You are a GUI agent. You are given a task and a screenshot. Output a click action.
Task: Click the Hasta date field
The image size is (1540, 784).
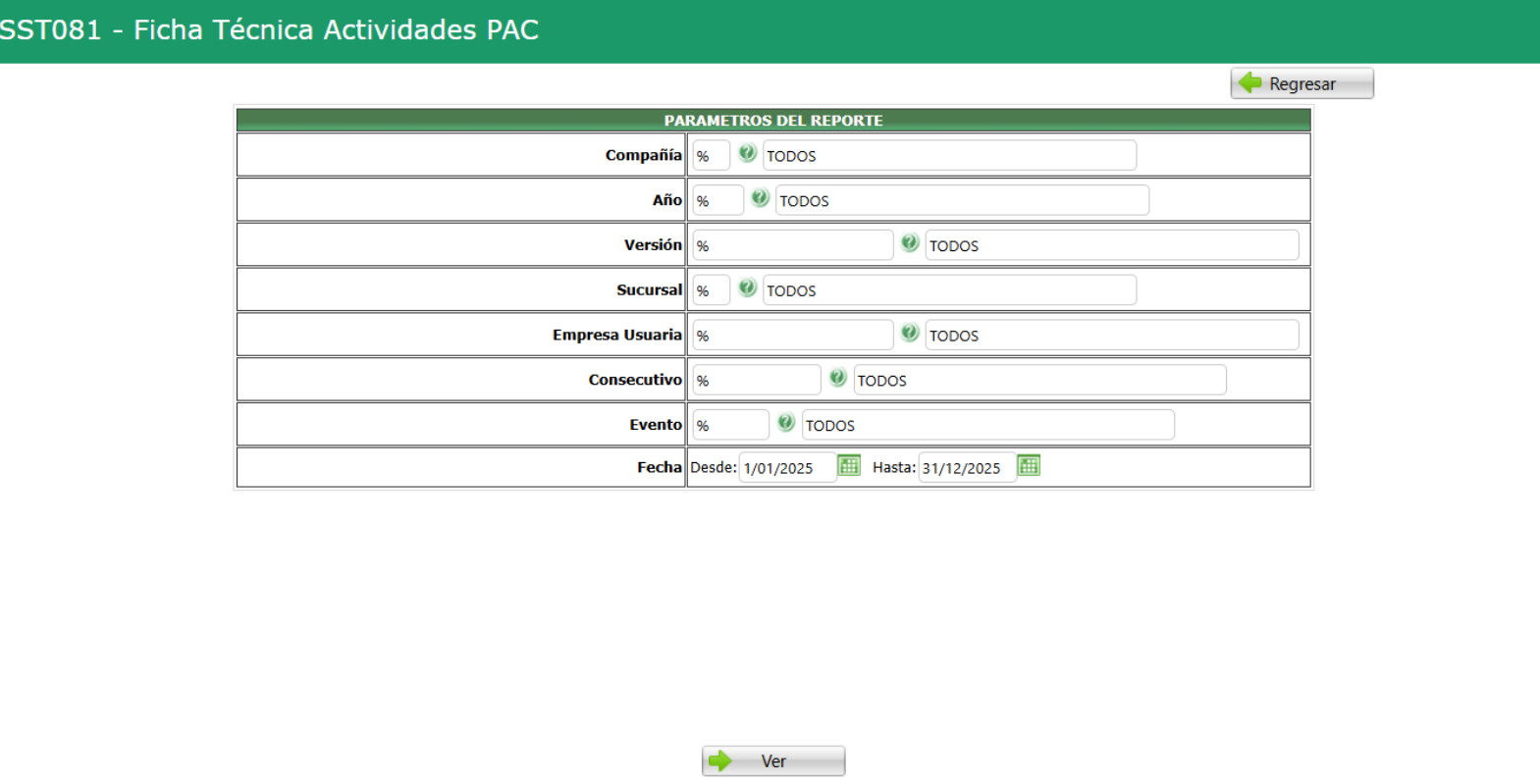coord(968,468)
